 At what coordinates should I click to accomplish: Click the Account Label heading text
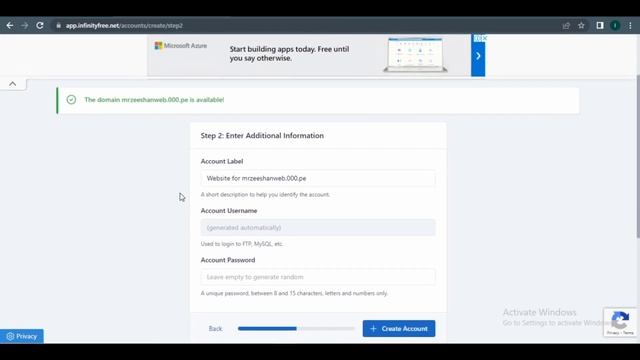[222, 161]
